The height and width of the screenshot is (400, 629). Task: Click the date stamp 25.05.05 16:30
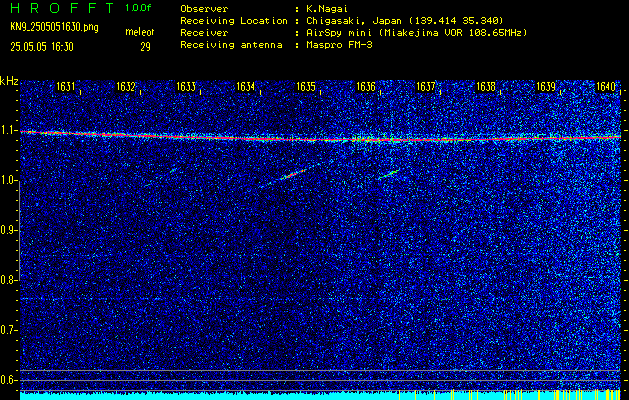click(x=42, y=47)
